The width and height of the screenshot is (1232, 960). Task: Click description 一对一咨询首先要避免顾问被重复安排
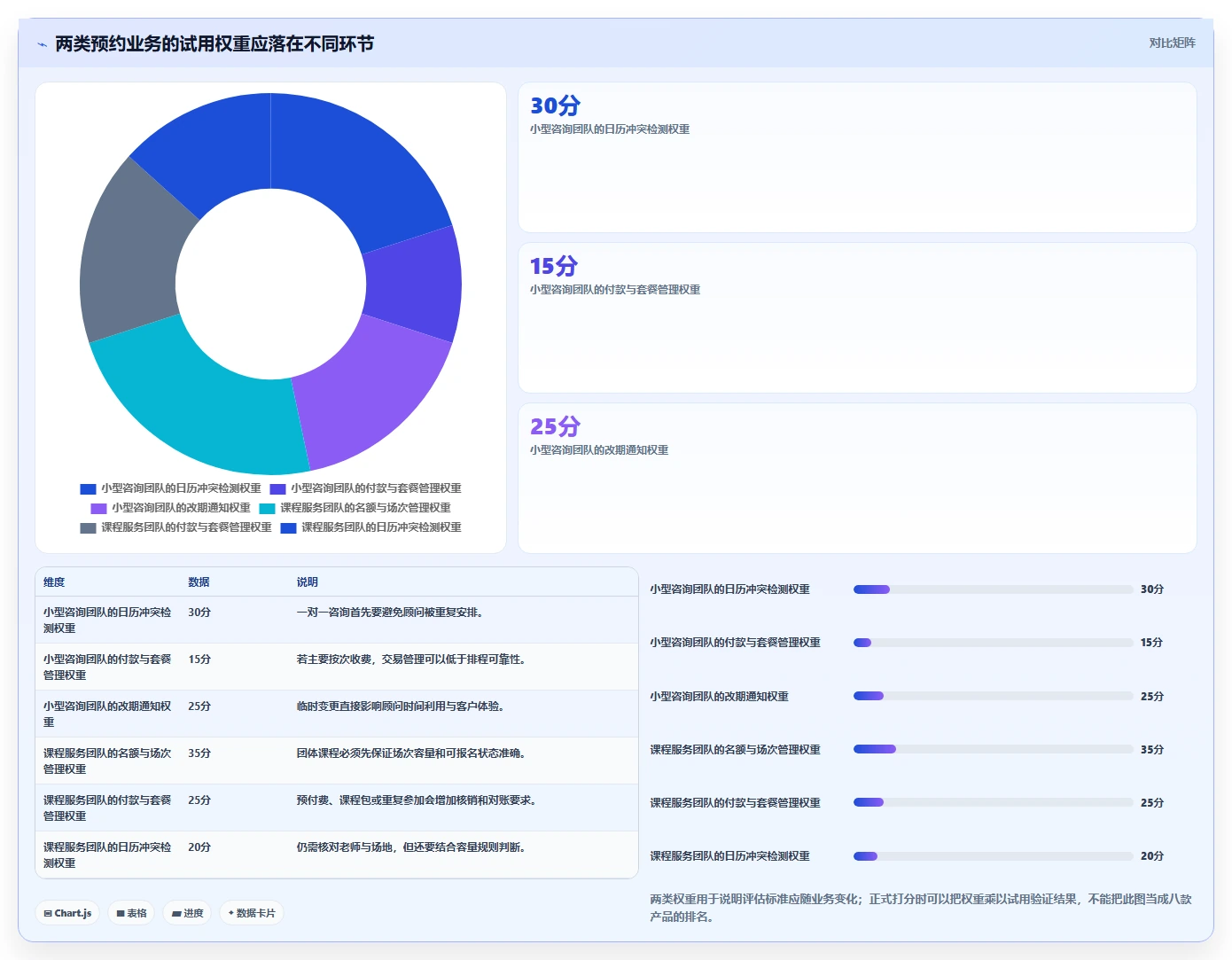point(390,613)
